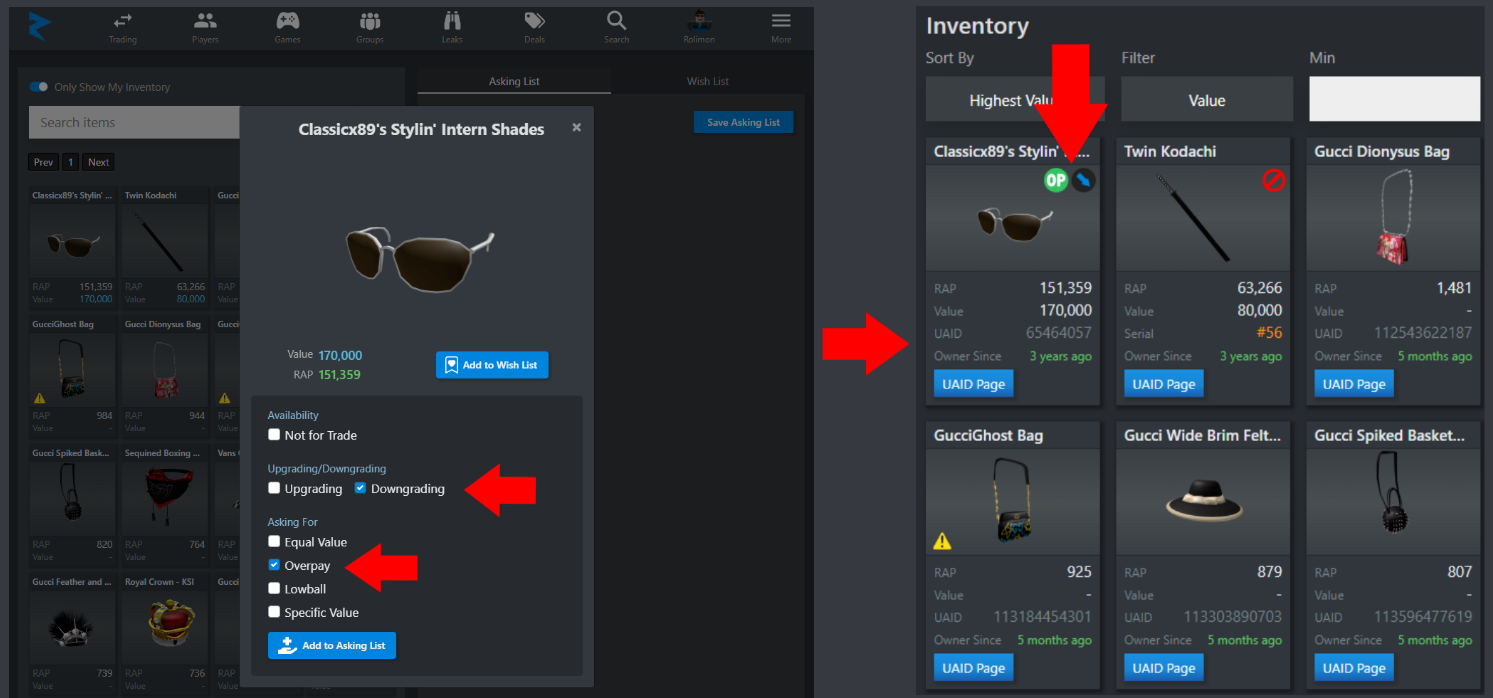Switch to the Wish List tab
The width and height of the screenshot is (1493, 698).
click(x=708, y=81)
